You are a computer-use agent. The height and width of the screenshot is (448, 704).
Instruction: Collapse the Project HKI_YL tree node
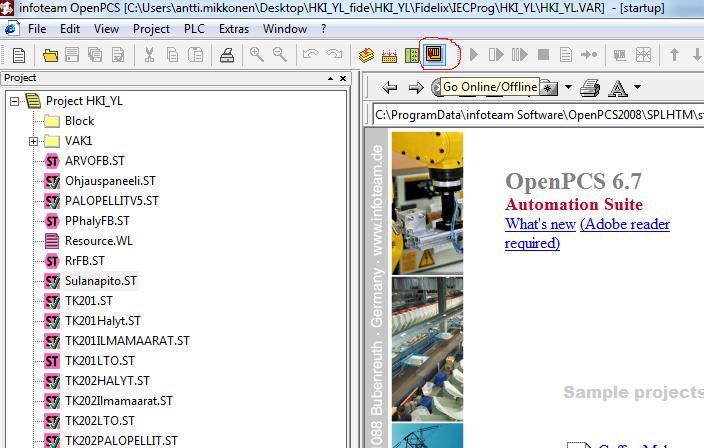click(x=14, y=101)
